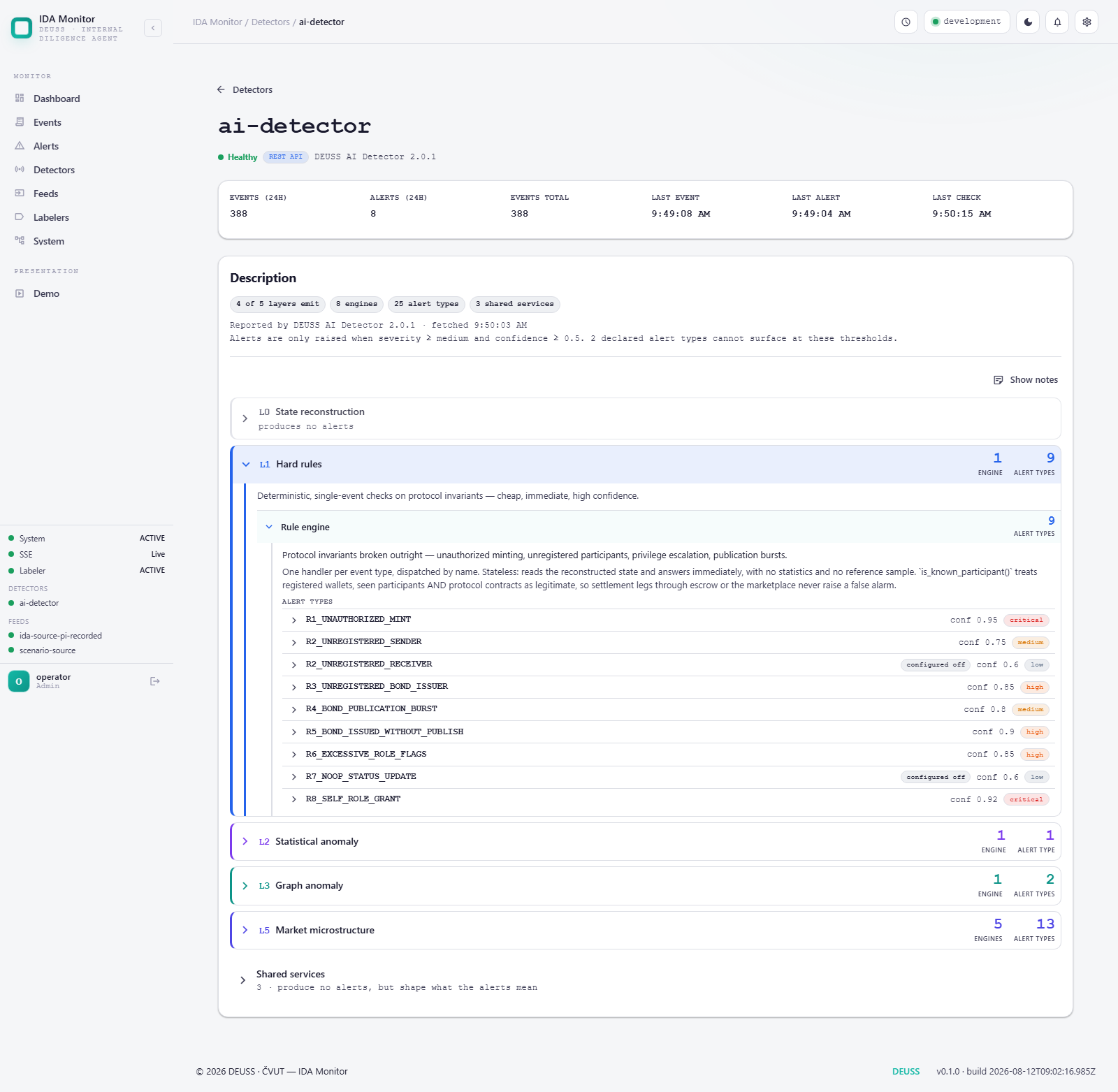Open the development environment selector
The image size is (1118, 1092).
pyautogui.click(x=966, y=22)
